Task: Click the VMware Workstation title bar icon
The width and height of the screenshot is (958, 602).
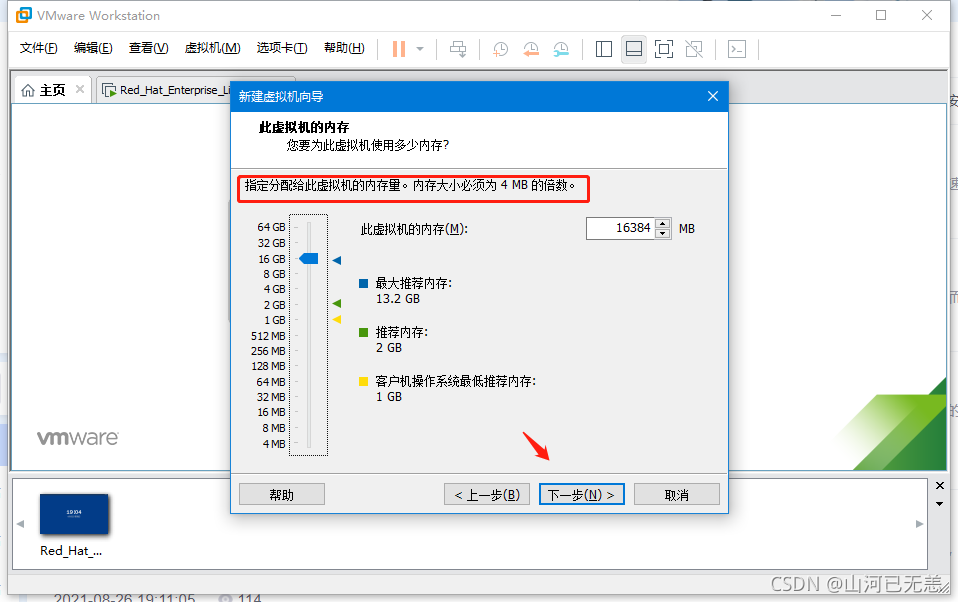Action: (x=24, y=15)
